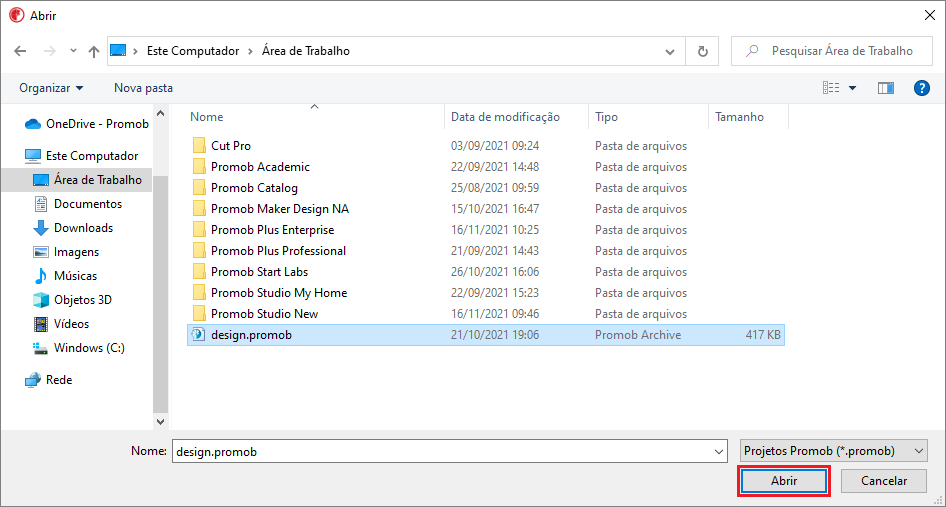Expand the Nome filename dropdown arrow
This screenshot has height=507, width=946.
719,451
